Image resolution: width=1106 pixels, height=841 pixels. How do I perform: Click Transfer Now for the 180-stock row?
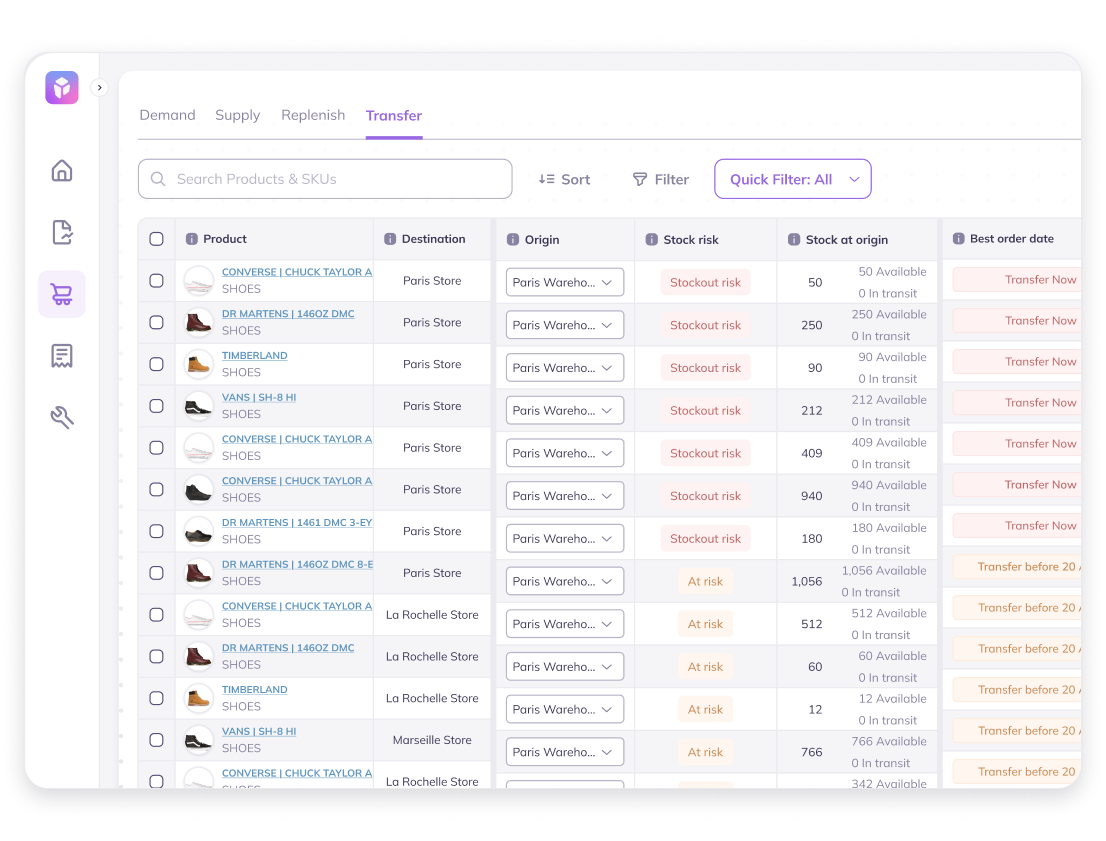click(x=1016, y=526)
